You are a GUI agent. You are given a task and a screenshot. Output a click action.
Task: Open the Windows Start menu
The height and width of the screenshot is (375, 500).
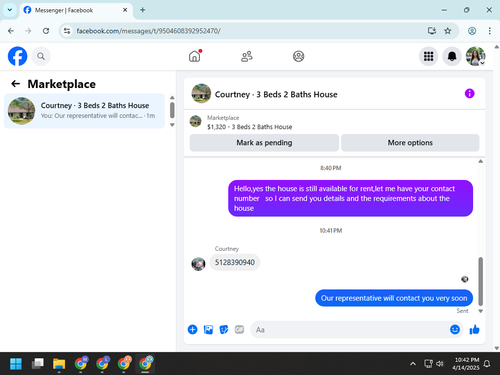coord(16,364)
